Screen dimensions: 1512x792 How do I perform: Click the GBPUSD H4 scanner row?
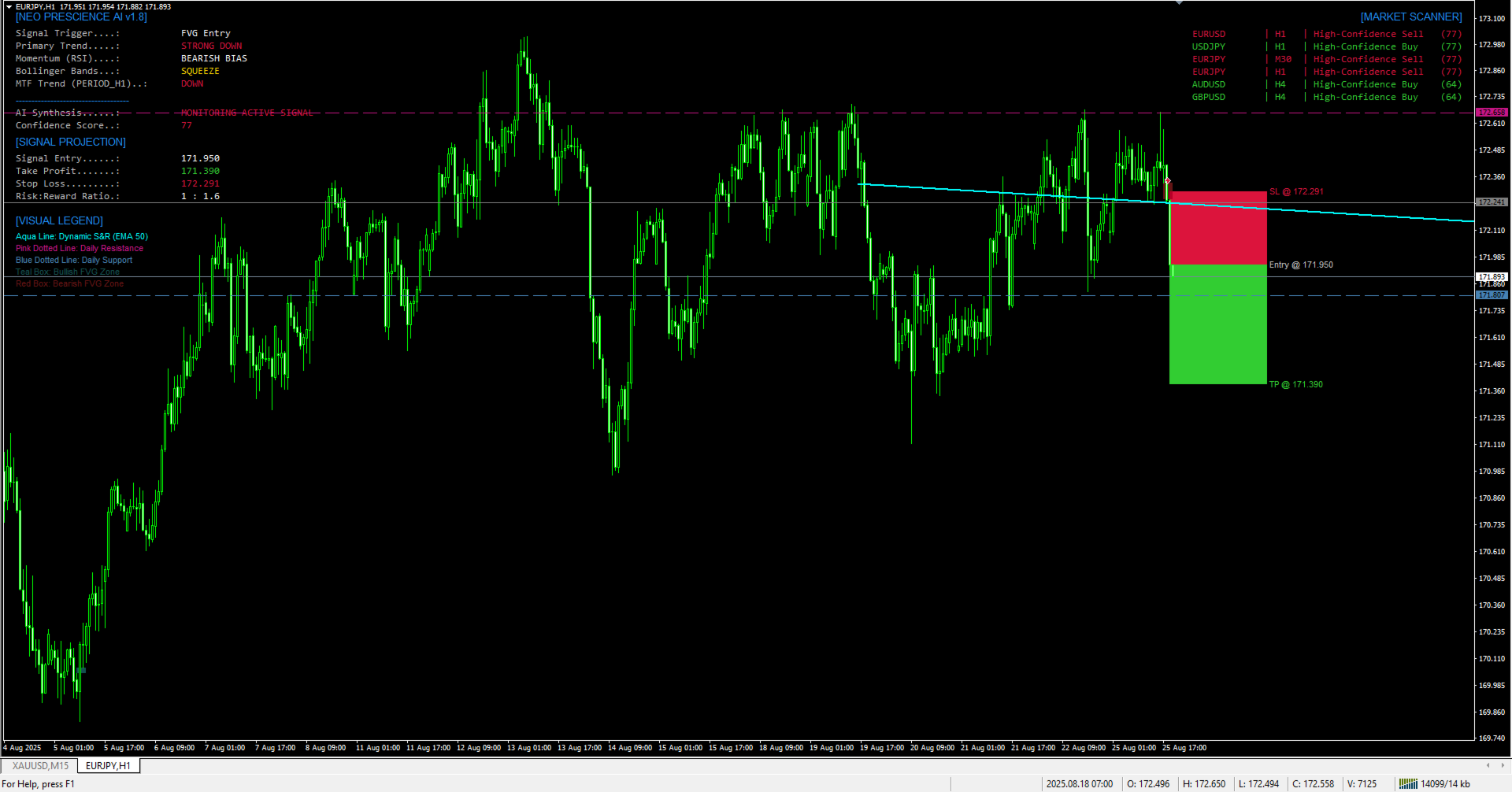[1326, 97]
